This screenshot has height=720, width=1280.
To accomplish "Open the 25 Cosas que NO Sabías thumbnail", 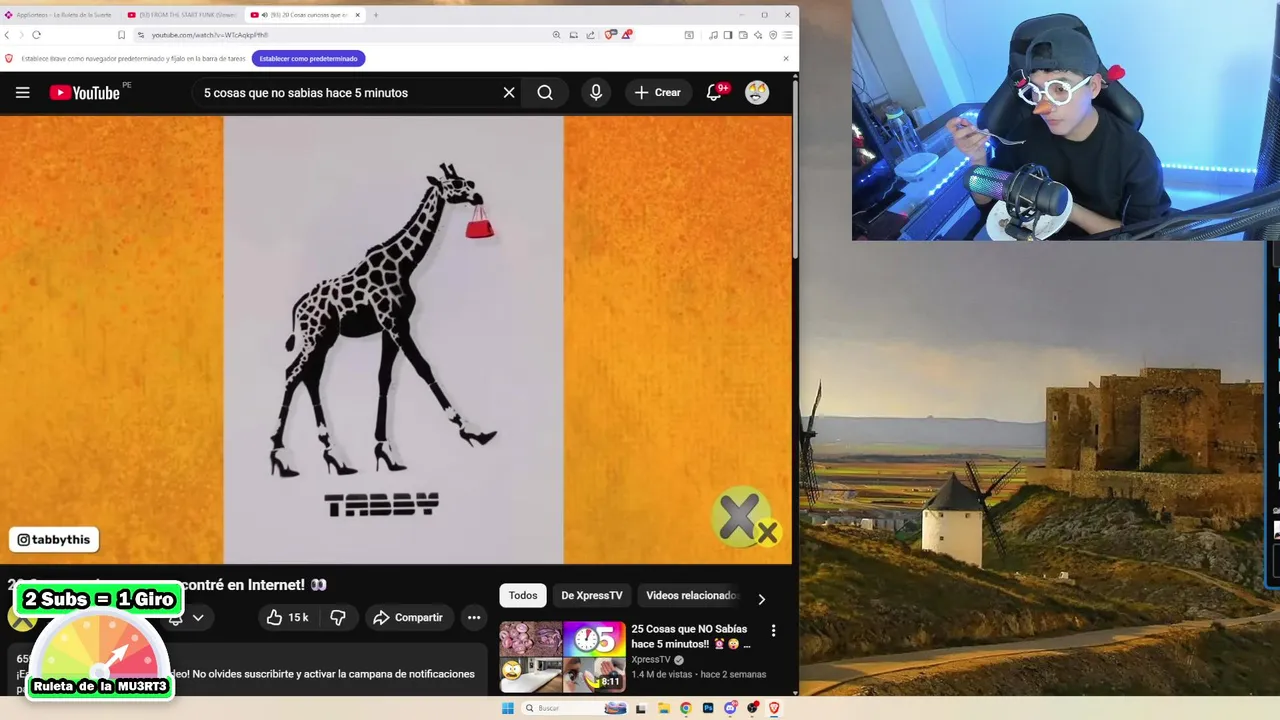I will (x=563, y=657).
